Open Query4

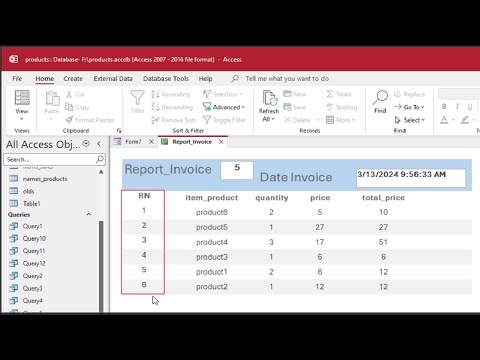coord(32,301)
